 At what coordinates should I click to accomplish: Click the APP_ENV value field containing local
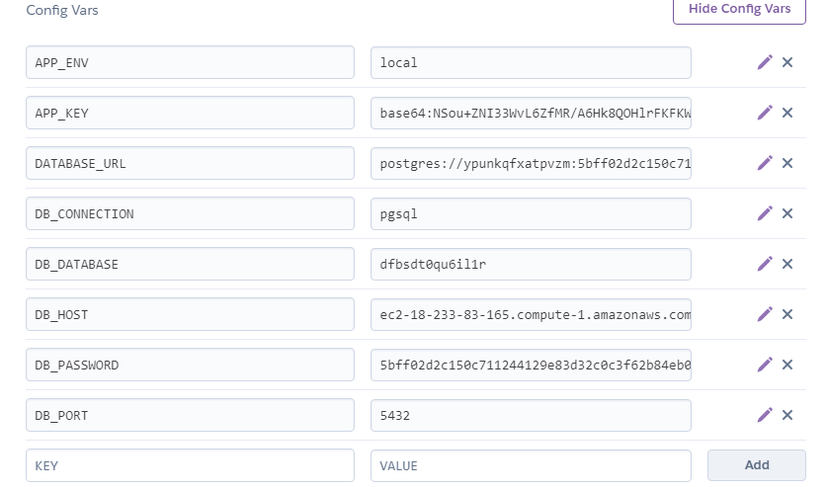(x=530, y=62)
